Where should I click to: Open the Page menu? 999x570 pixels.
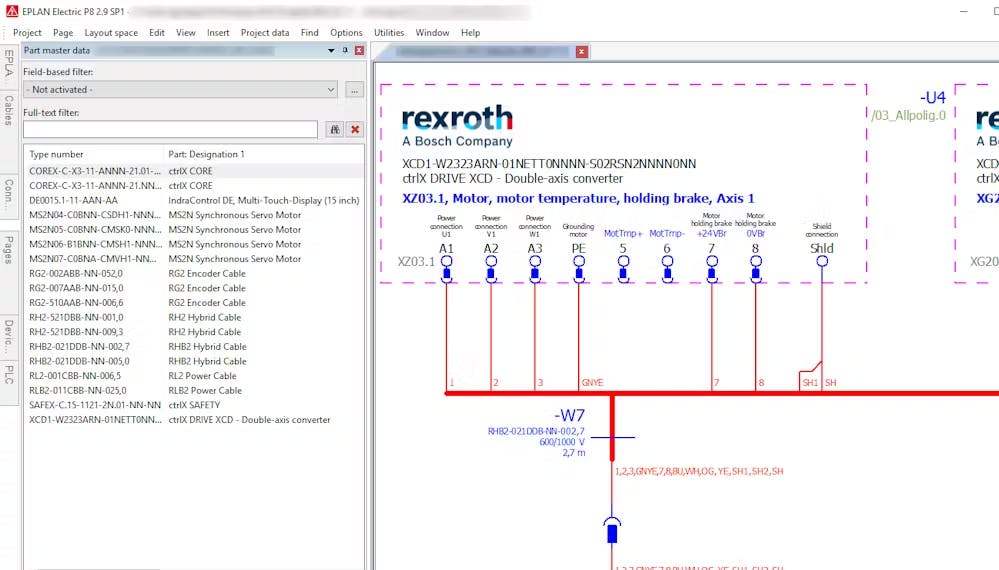[x=63, y=32]
